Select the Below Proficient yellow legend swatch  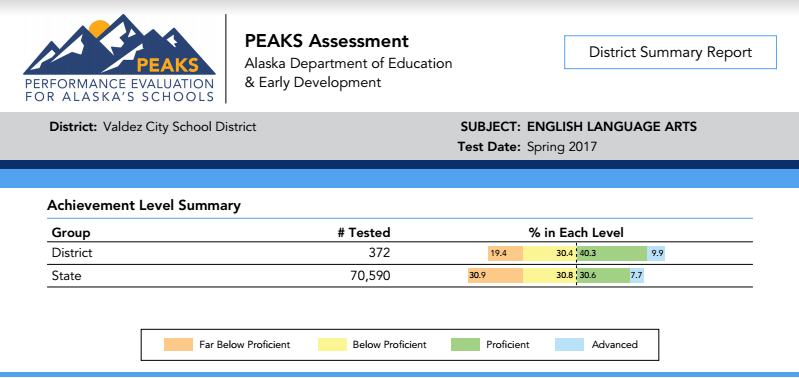coord(332,344)
